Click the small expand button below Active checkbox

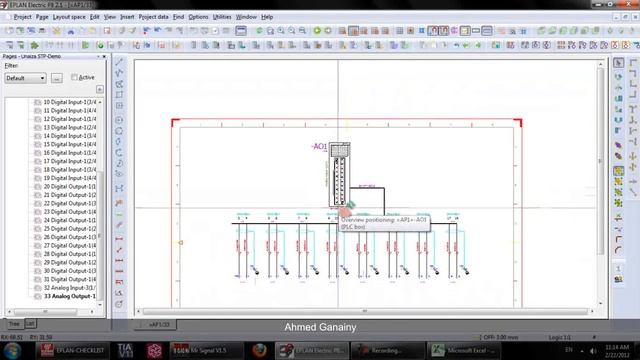tap(100, 89)
